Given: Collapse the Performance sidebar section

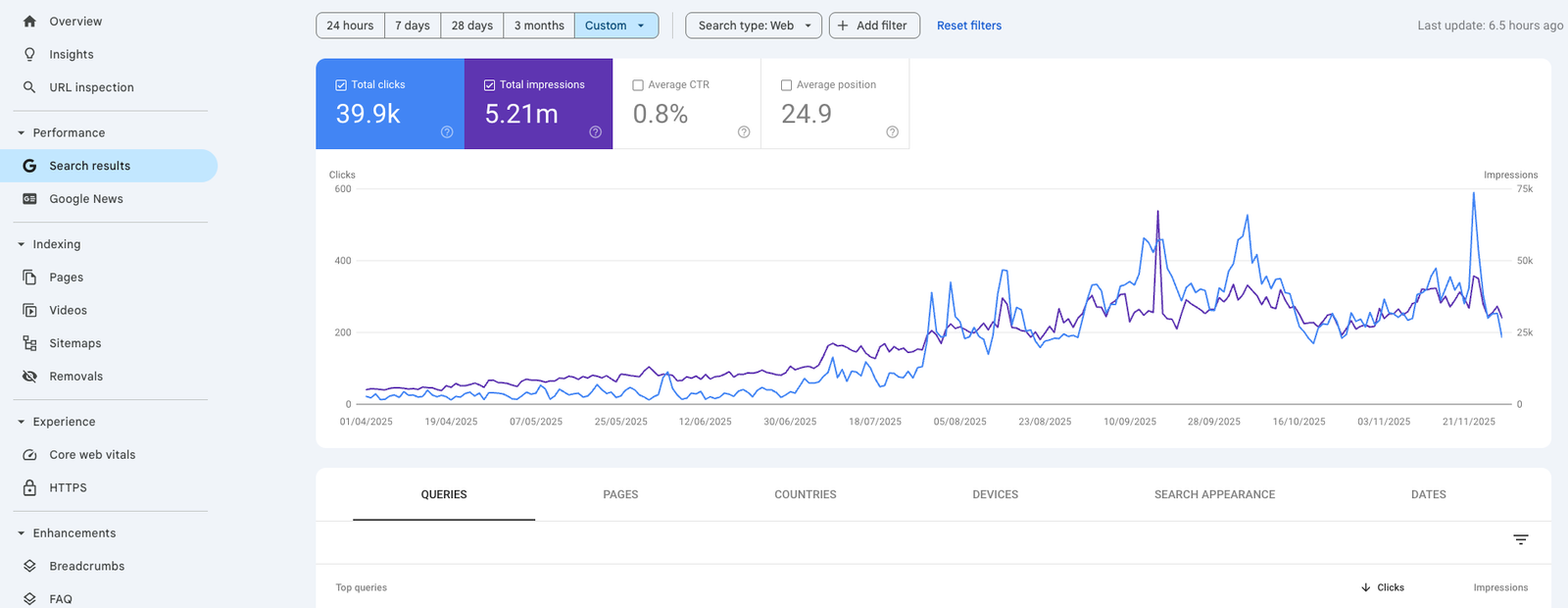Looking at the screenshot, I should coord(22,133).
